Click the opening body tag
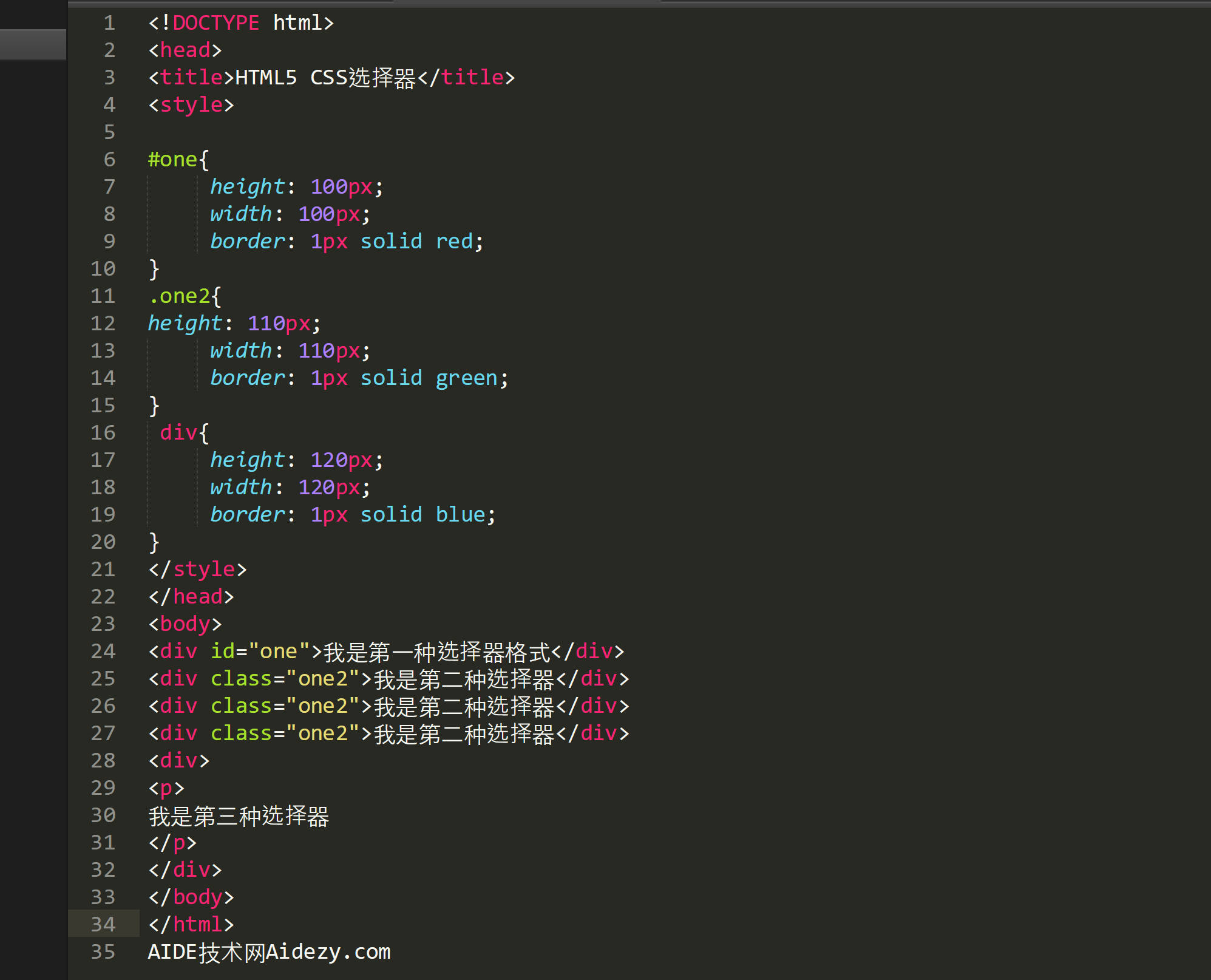 [x=185, y=624]
